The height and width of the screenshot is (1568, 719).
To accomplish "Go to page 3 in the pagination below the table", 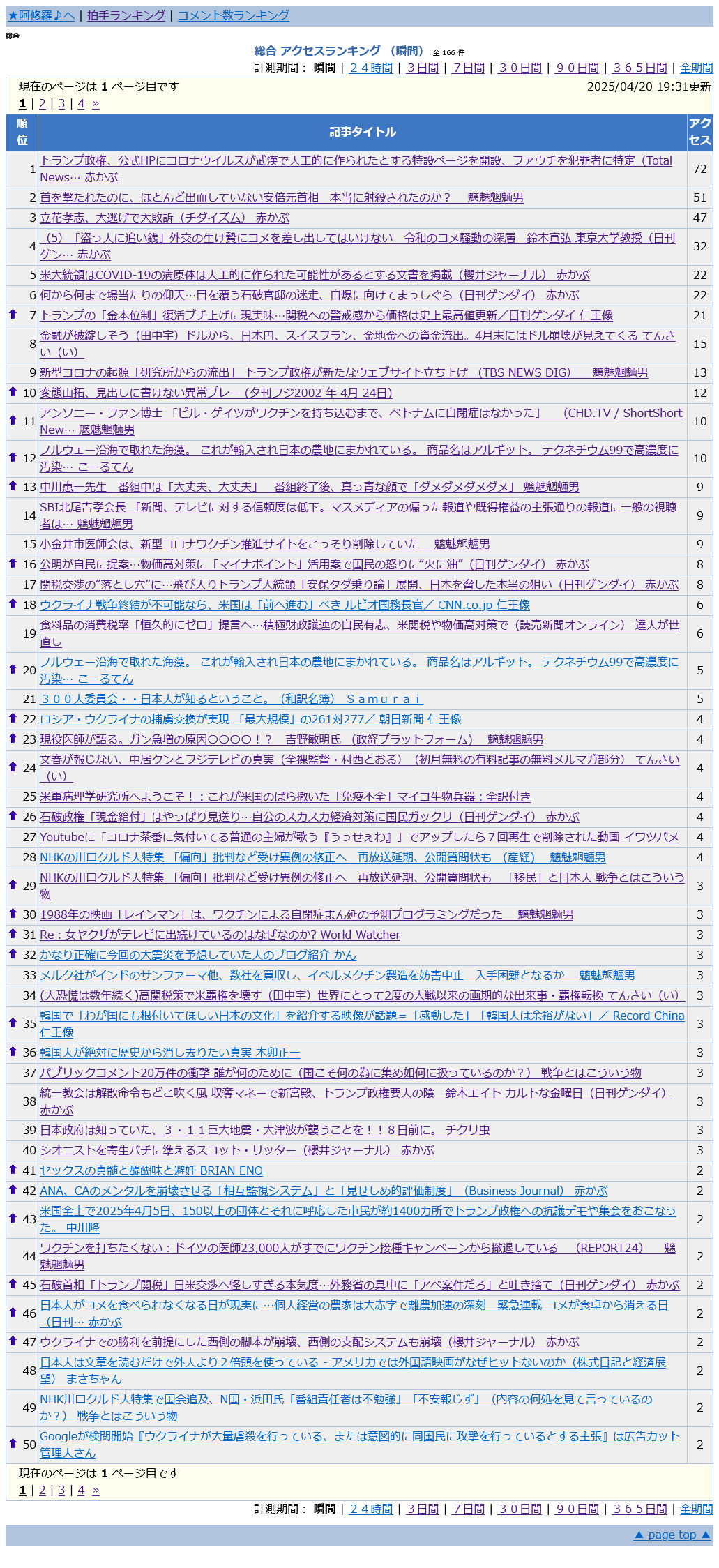I will (61, 1490).
